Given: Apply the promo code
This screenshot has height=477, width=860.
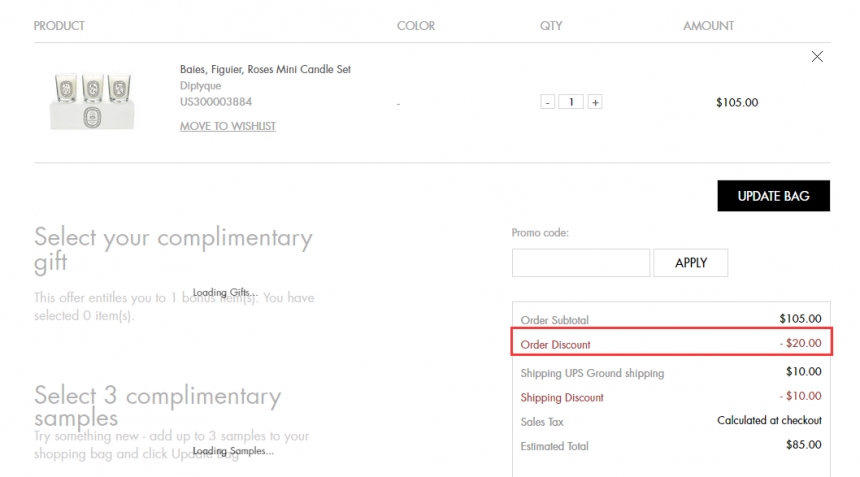Looking at the screenshot, I should tap(690, 263).
